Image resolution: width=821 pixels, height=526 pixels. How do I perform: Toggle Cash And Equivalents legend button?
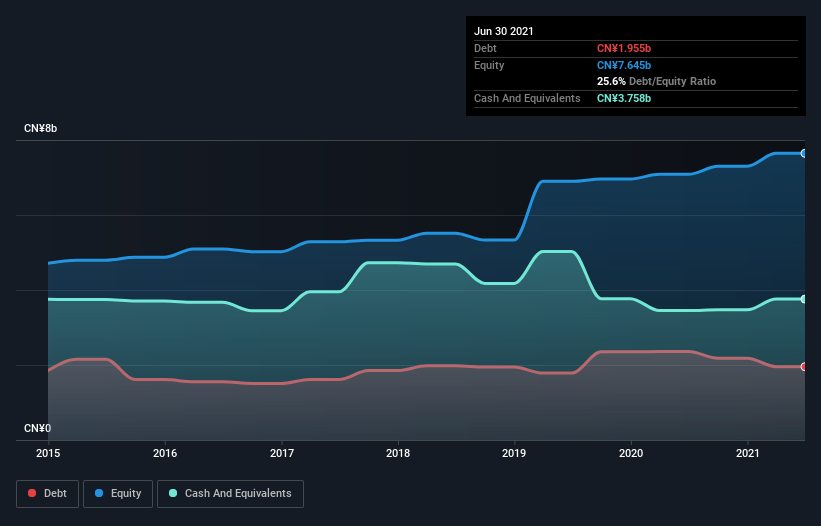coord(230,494)
